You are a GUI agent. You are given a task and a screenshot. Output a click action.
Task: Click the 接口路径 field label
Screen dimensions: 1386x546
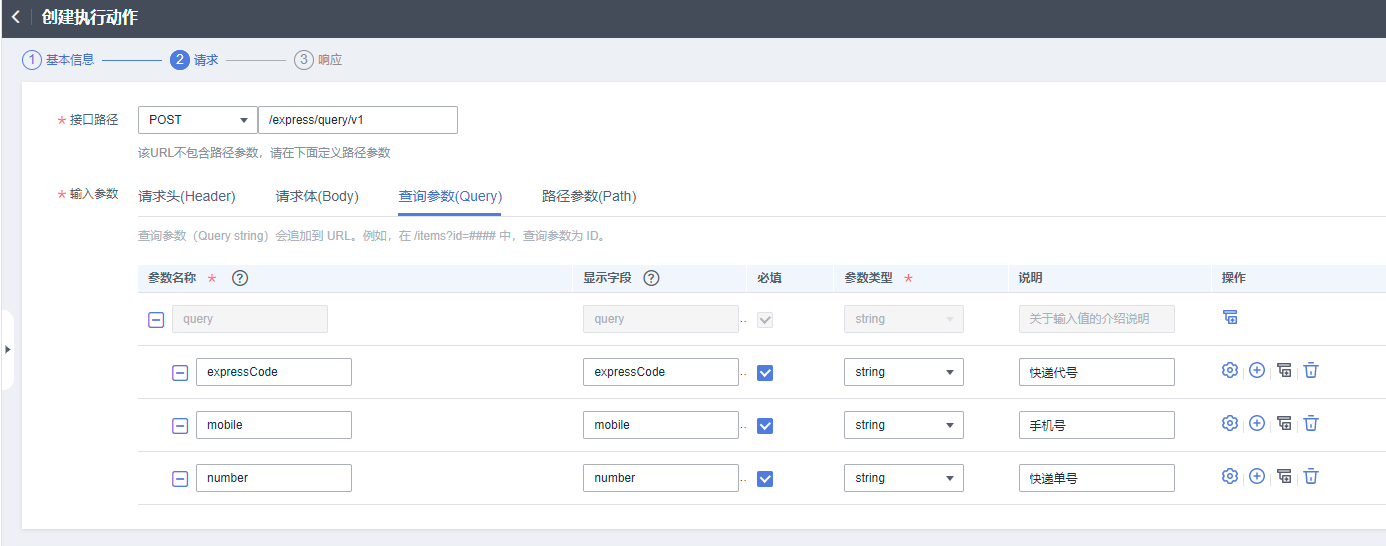(94, 120)
